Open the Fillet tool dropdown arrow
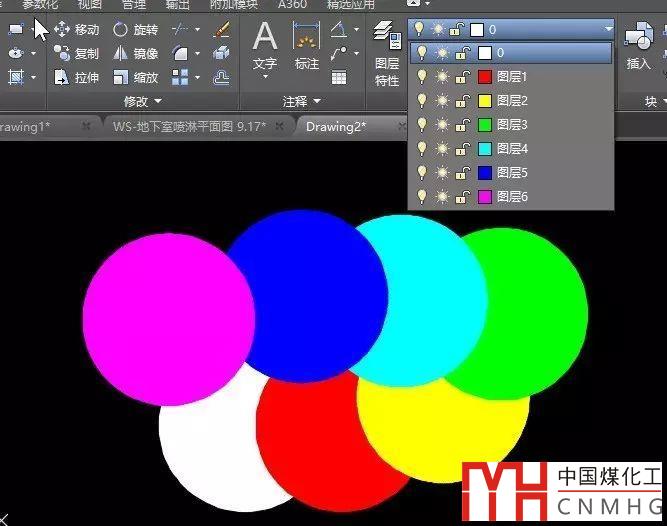 pyautogui.click(x=197, y=54)
